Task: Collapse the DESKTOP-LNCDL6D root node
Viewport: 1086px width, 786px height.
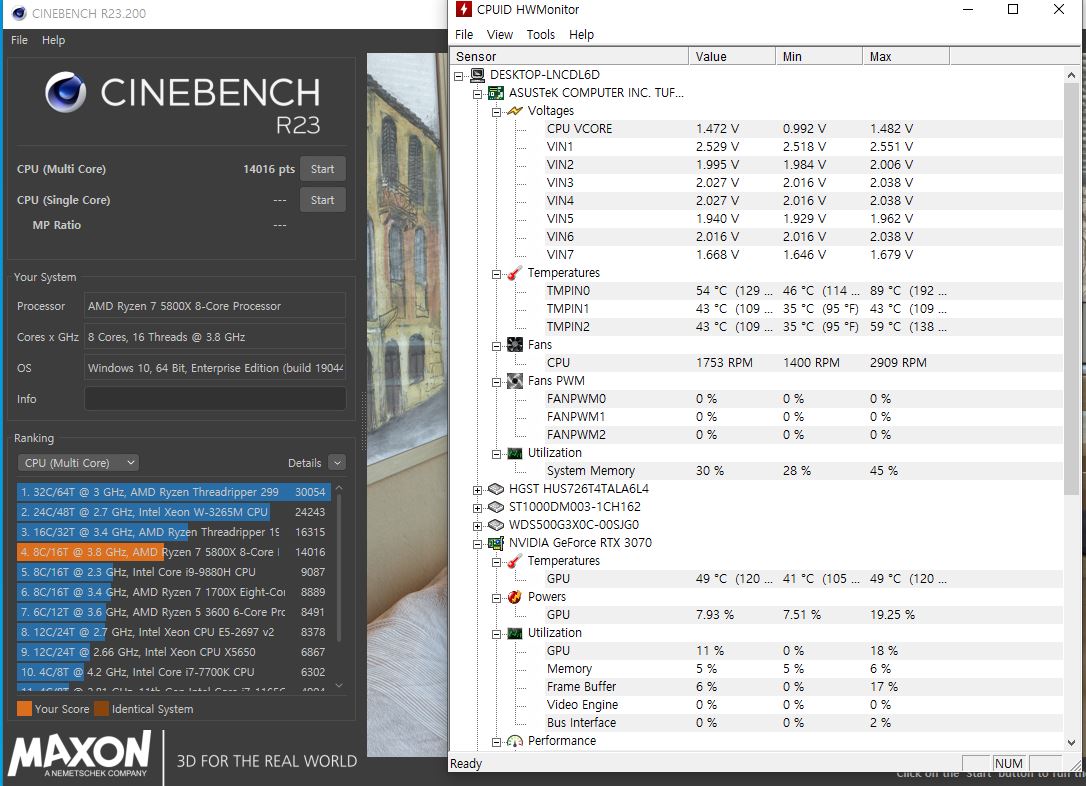Action: 459,76
